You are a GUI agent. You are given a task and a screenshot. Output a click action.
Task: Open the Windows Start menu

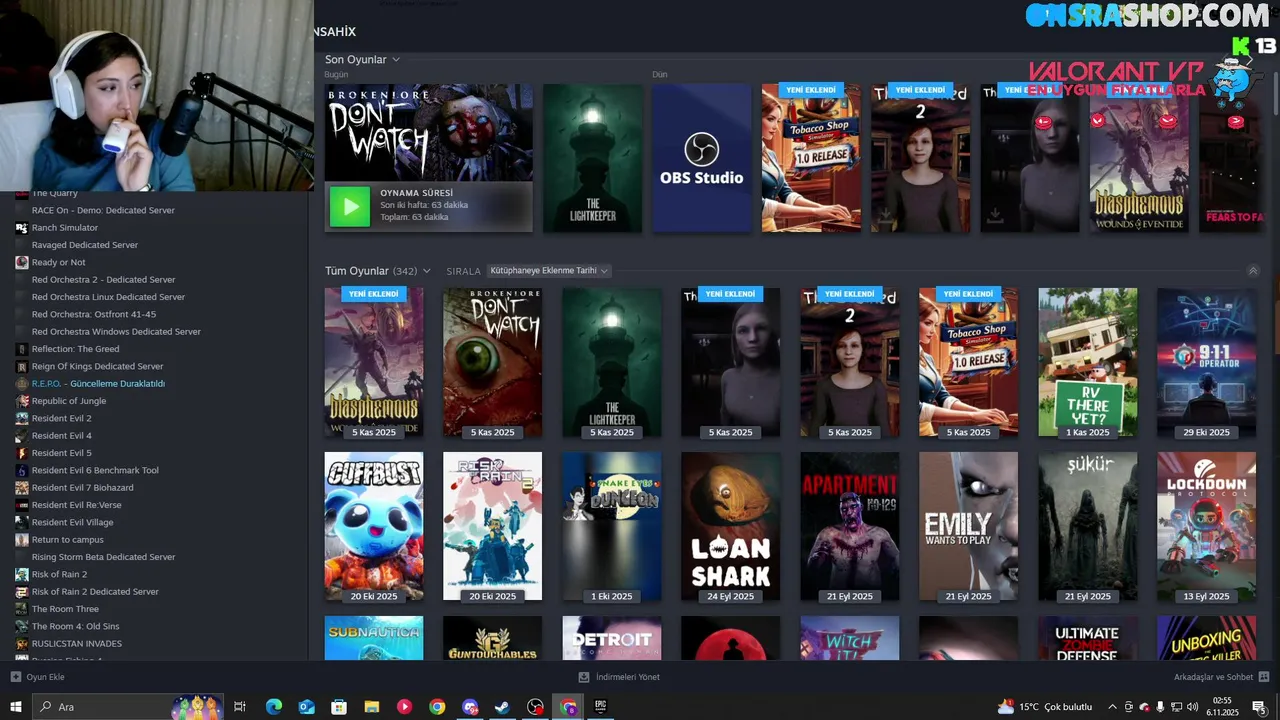(x=16, y=707)
